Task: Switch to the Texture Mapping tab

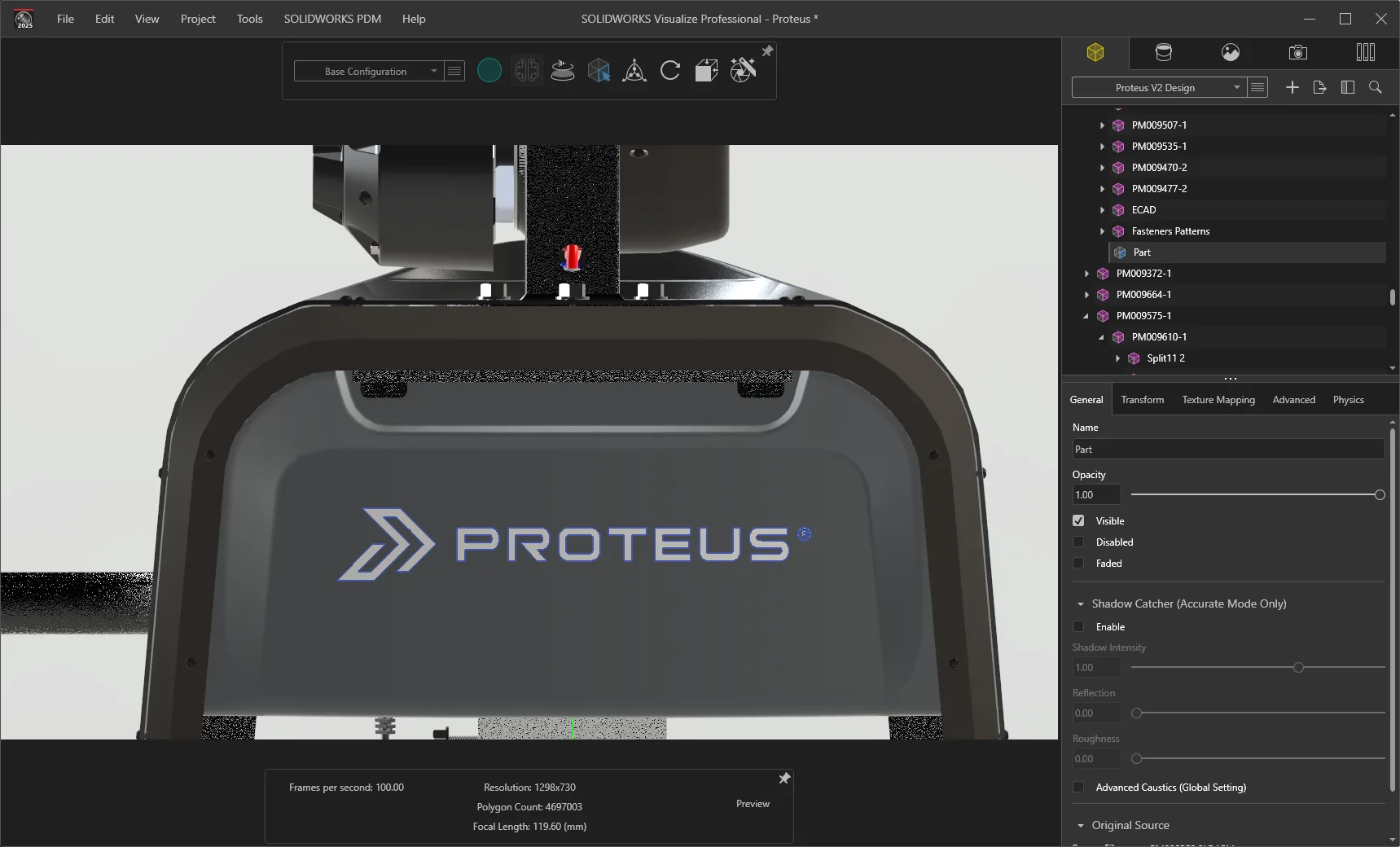Action: 1218,400
